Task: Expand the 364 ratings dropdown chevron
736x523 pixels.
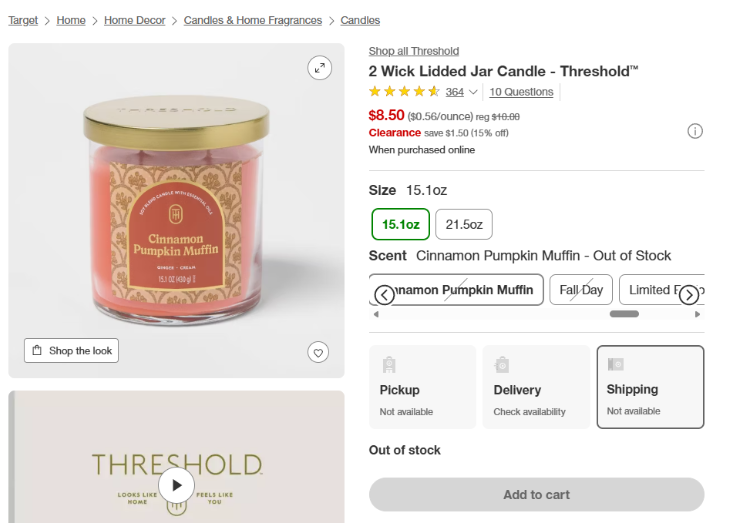Action: click(x=473, y=92)
